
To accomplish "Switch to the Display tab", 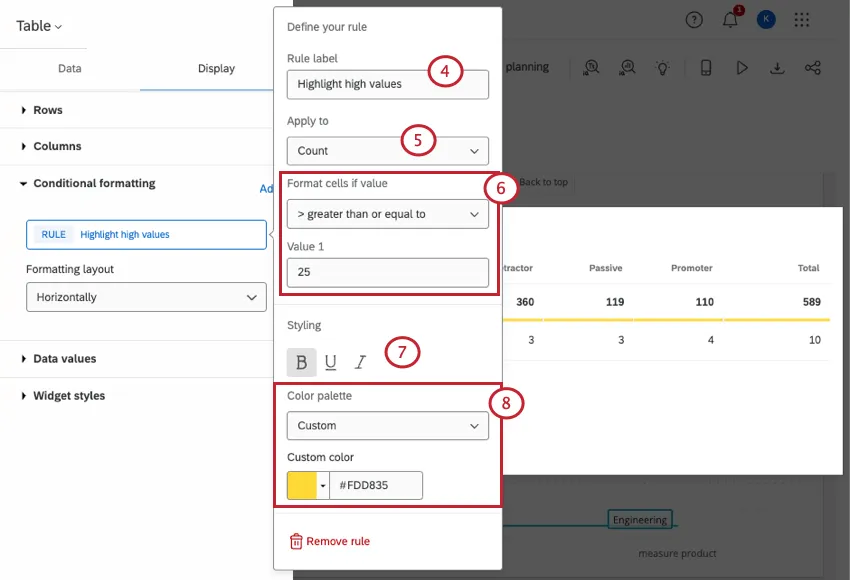I will click(216, 69).
